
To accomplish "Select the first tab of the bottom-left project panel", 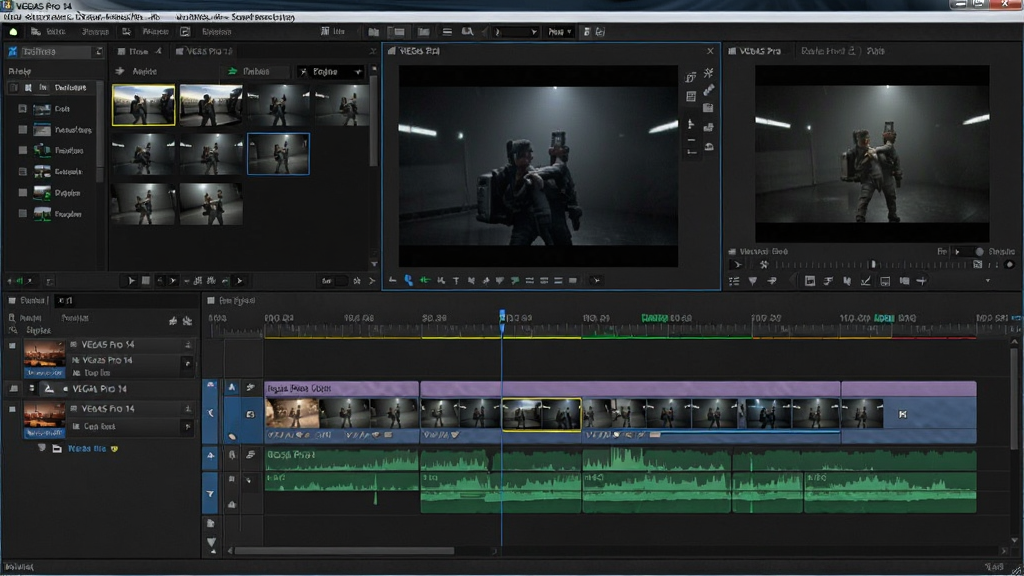I will click(28, 300).
